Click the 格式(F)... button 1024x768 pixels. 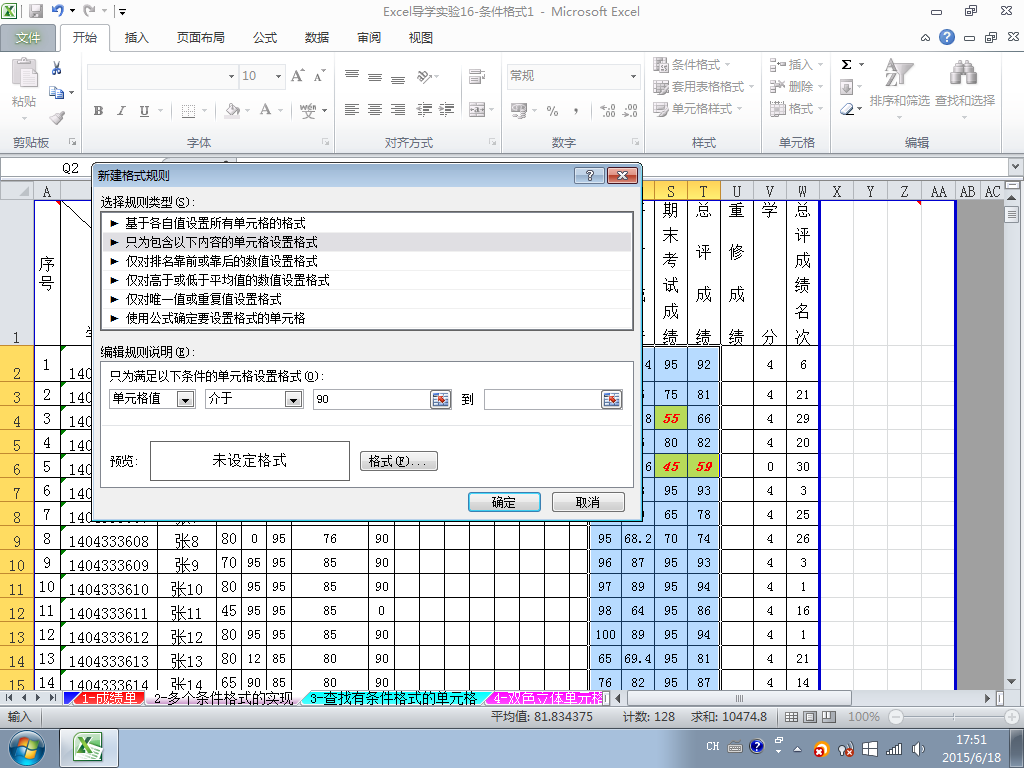pos(398,461)
